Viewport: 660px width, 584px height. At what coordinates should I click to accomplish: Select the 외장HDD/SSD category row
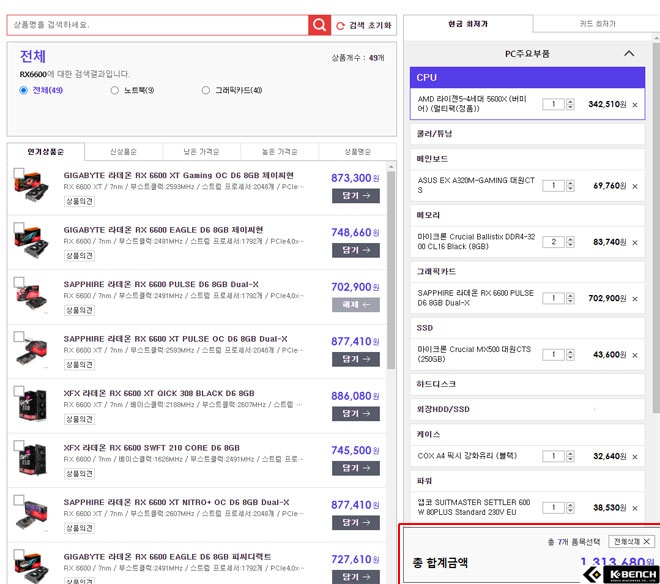coord(527,409)
